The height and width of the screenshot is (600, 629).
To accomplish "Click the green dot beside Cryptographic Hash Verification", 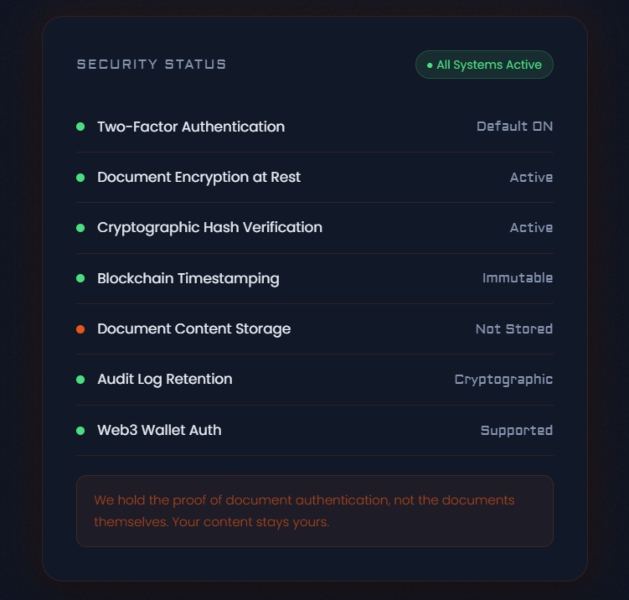I will pyautogui.click(x=81, y=228).
